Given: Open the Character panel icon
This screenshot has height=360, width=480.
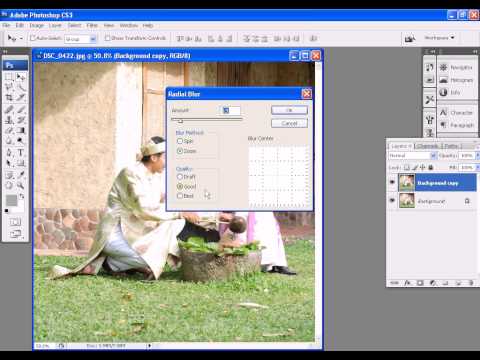Looking at the screenshot, I should (443, 112).
